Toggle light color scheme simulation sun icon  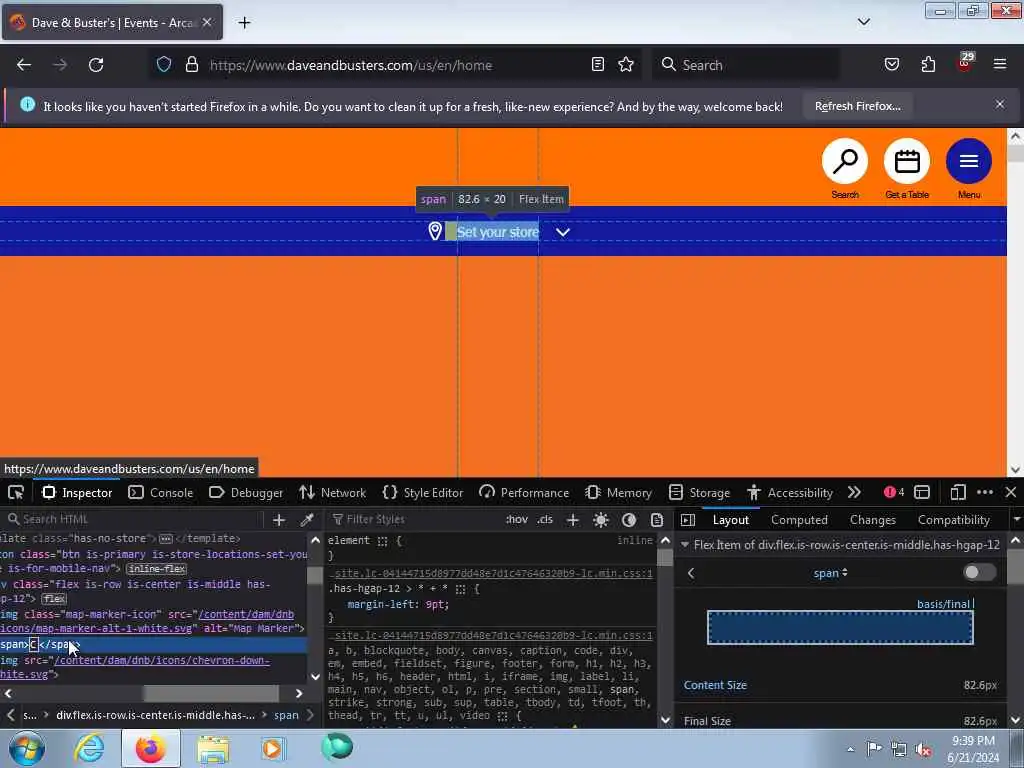click(601, 520)
